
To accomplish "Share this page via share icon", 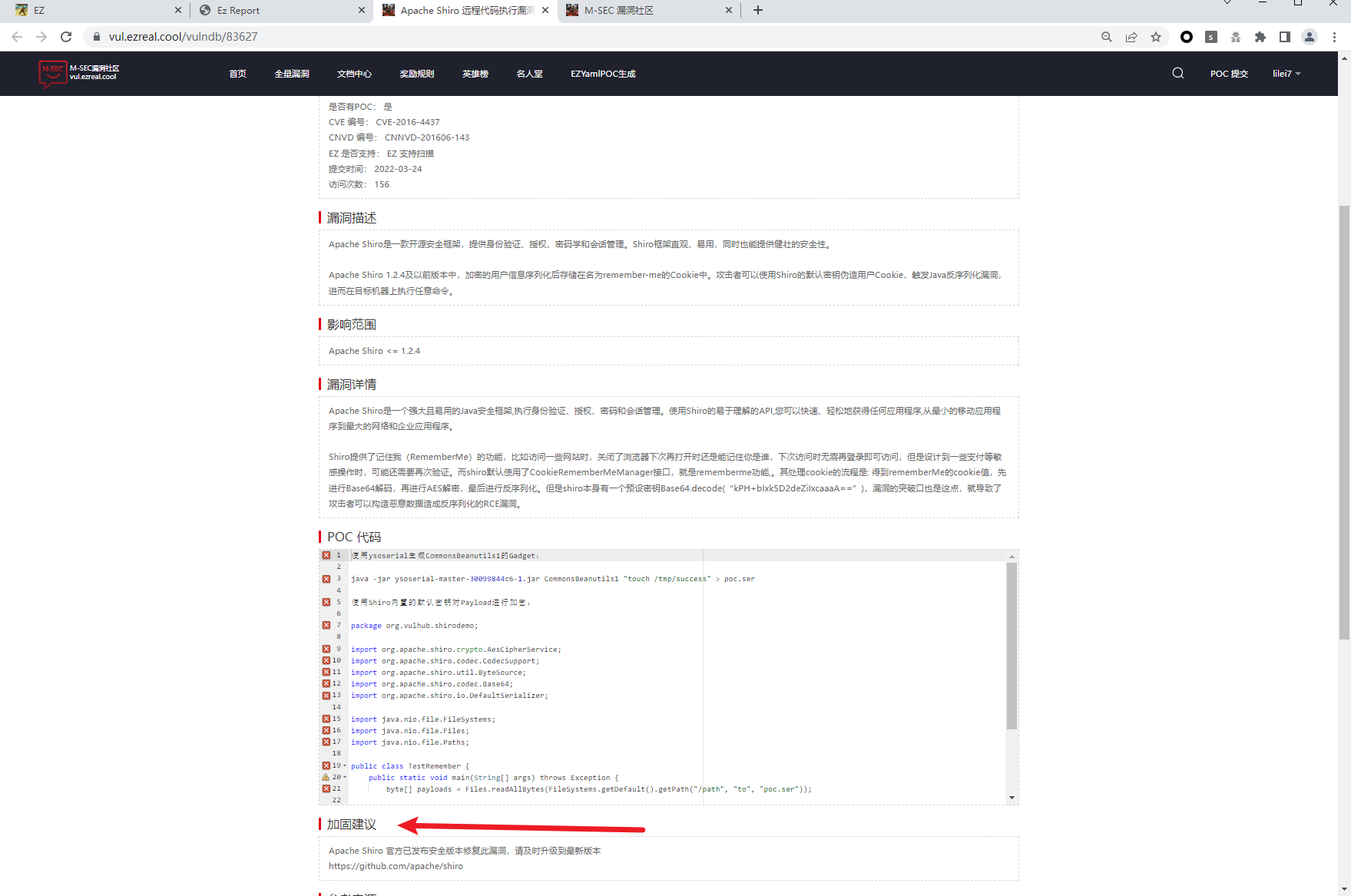I will (x=1131, y=37).
